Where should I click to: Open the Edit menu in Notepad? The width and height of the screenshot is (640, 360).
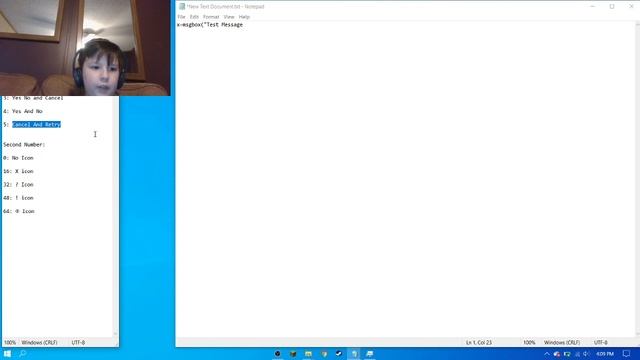coord(194,17)
